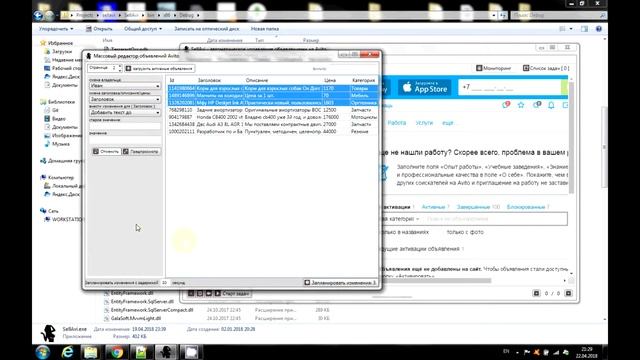Image resolution: width=640 pixels, height=360 pixels.
Task: Open Список задач in the background window
Action: click(546, 68)
